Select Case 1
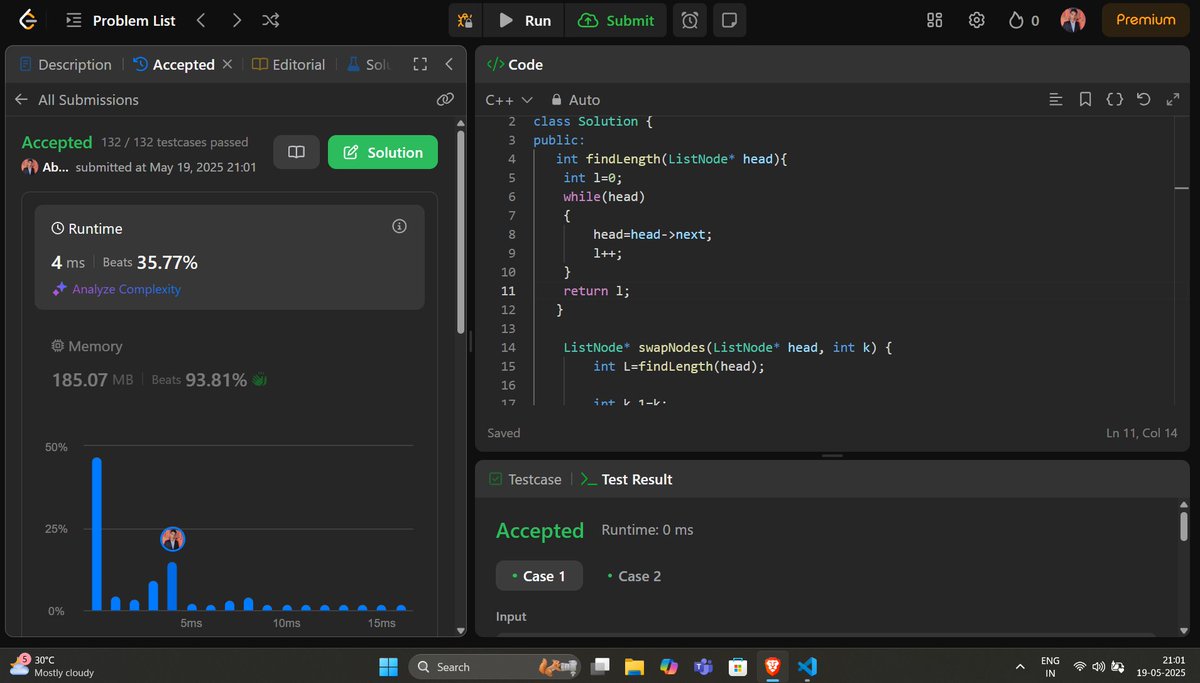This screenshot has width=1200, height=683. tap(539, 576)
